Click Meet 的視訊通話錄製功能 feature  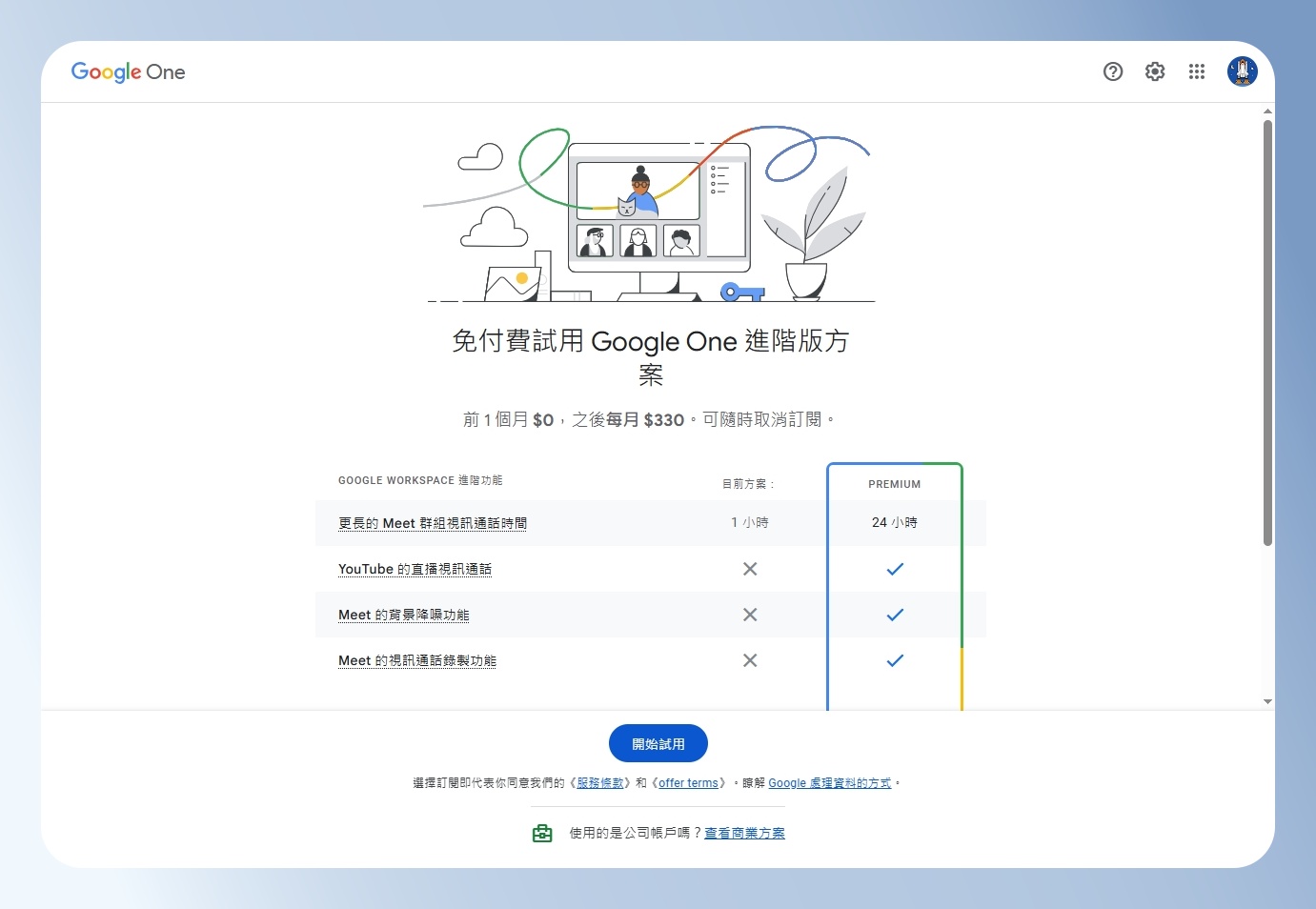(417, 660)
